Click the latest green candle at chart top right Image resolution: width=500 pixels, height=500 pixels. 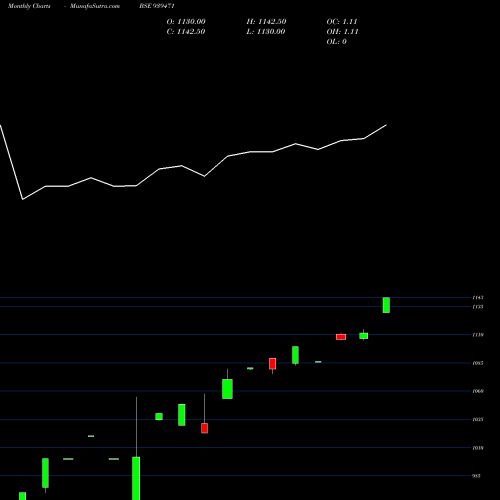[386, 305]
